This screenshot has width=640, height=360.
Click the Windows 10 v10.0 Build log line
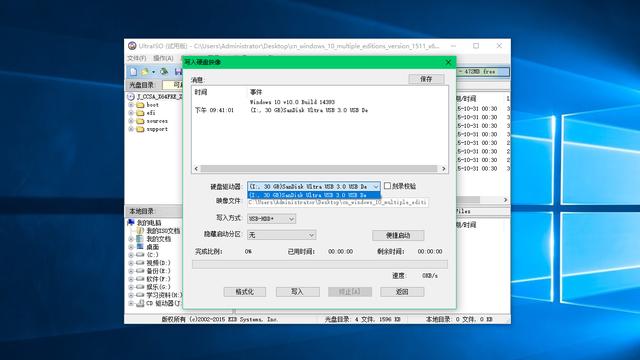point(292,102)
